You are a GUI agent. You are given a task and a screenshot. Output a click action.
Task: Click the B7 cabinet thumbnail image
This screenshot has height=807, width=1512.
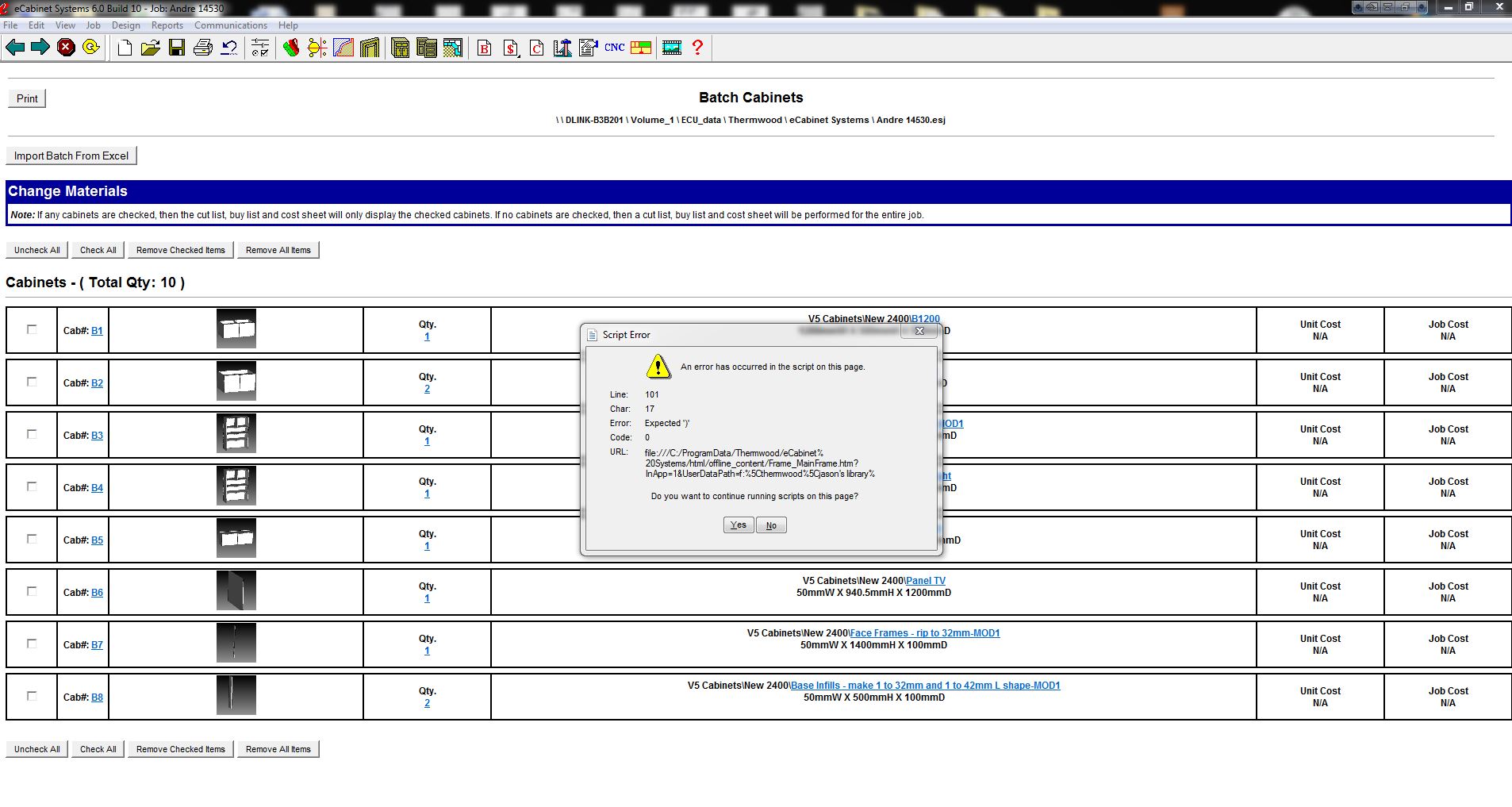click(x=236, y=643)
